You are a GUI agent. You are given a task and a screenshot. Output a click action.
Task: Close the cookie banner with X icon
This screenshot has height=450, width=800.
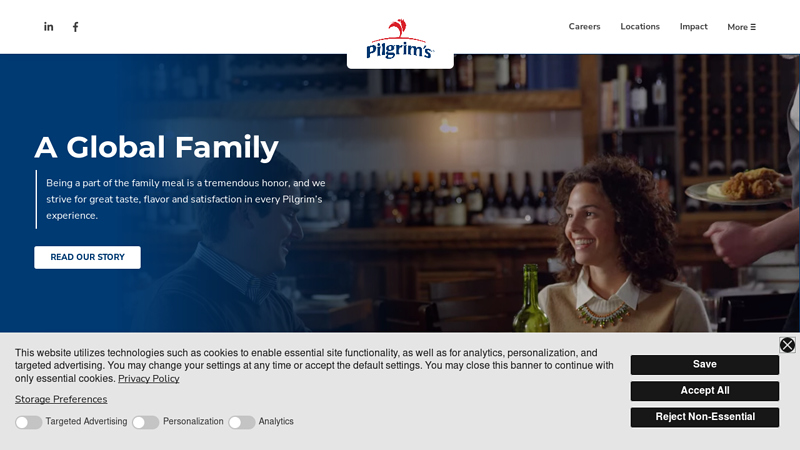click(787, 345)
